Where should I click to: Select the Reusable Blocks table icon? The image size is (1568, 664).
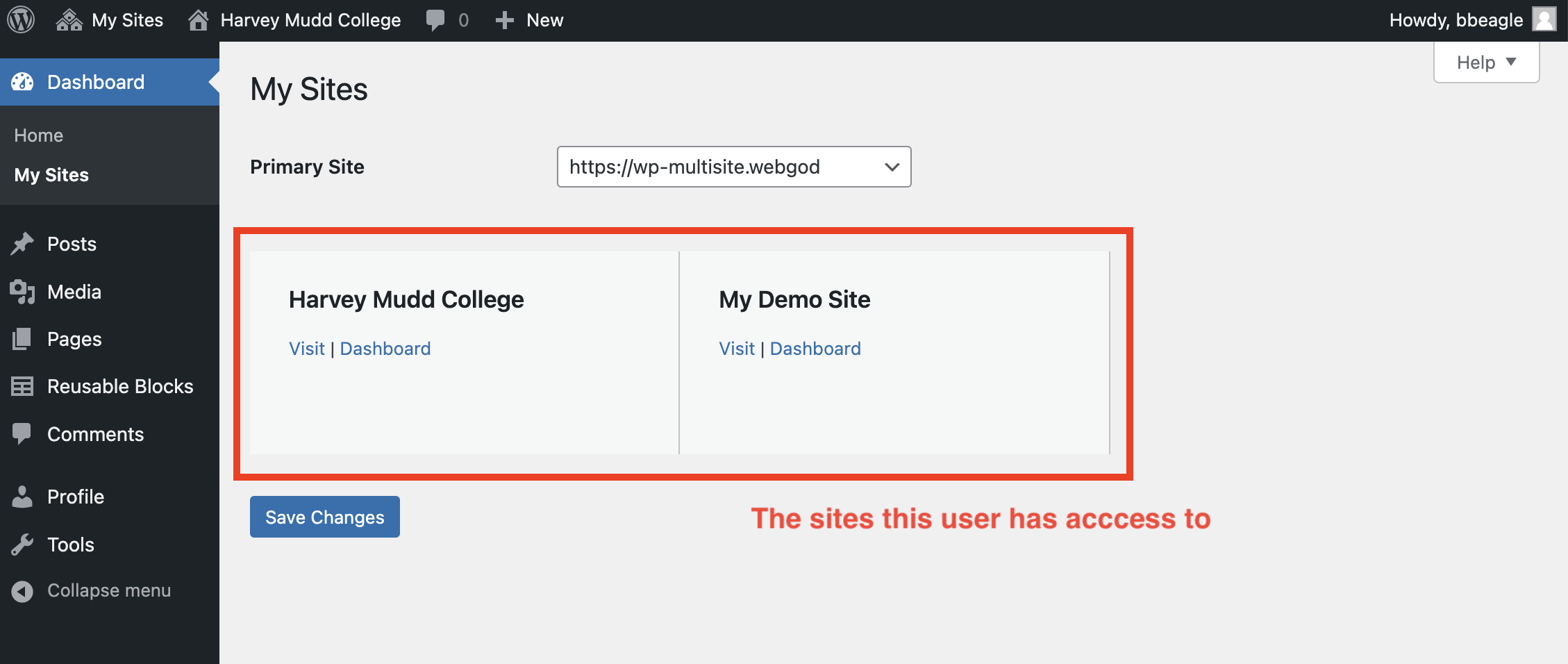(x=22, y=386)
